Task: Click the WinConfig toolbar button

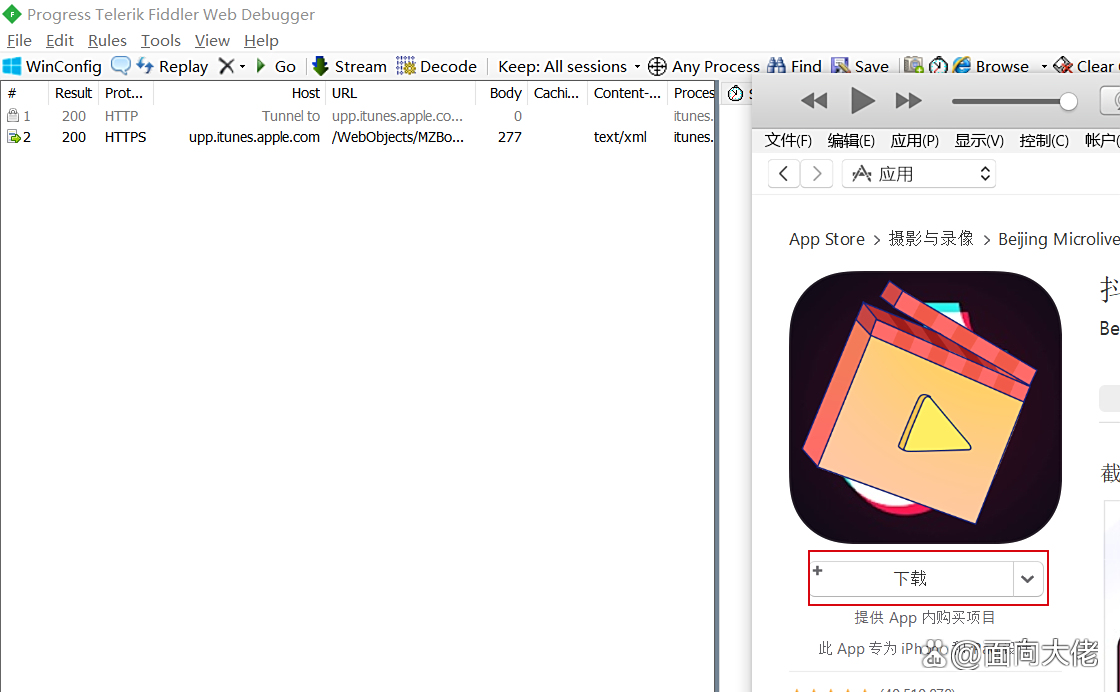Action: 52,66
